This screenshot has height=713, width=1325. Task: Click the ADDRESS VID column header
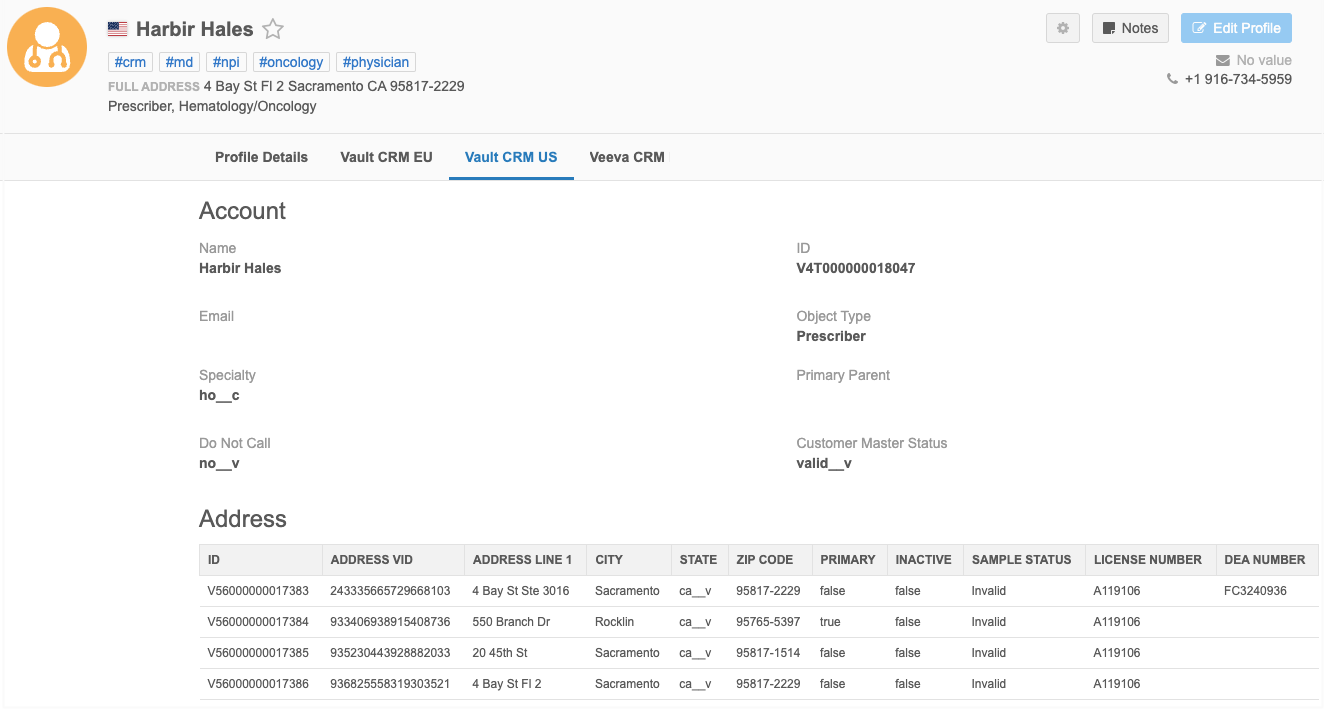371,559
